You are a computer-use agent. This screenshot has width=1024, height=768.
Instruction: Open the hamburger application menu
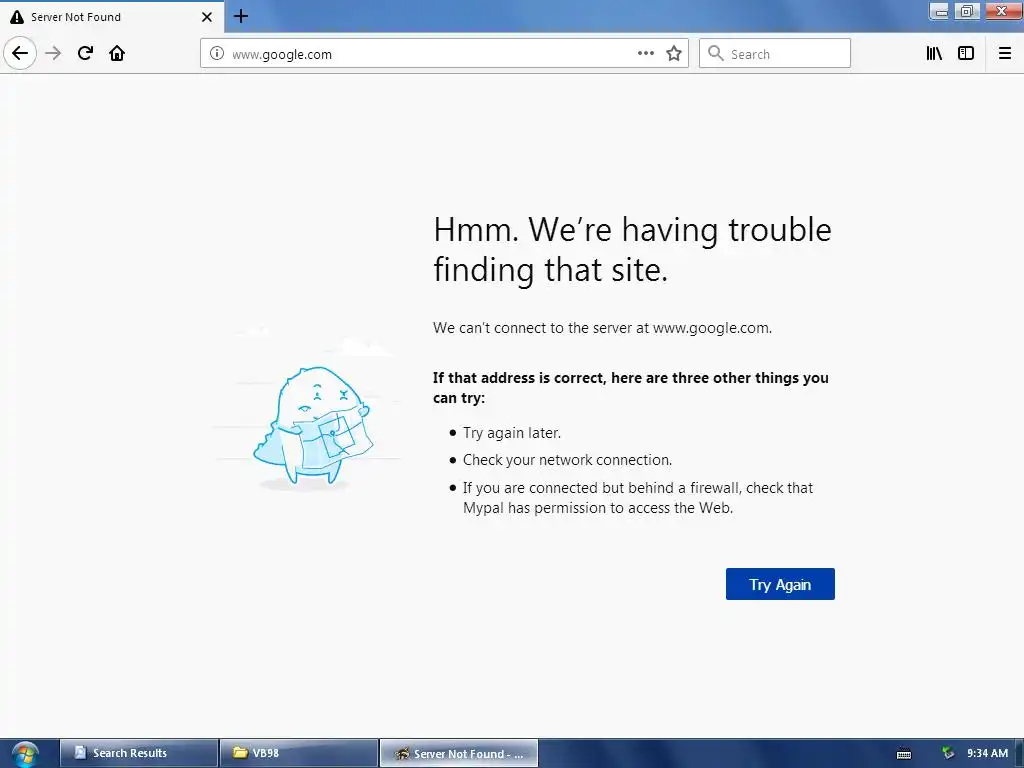tap(1004, 53)
